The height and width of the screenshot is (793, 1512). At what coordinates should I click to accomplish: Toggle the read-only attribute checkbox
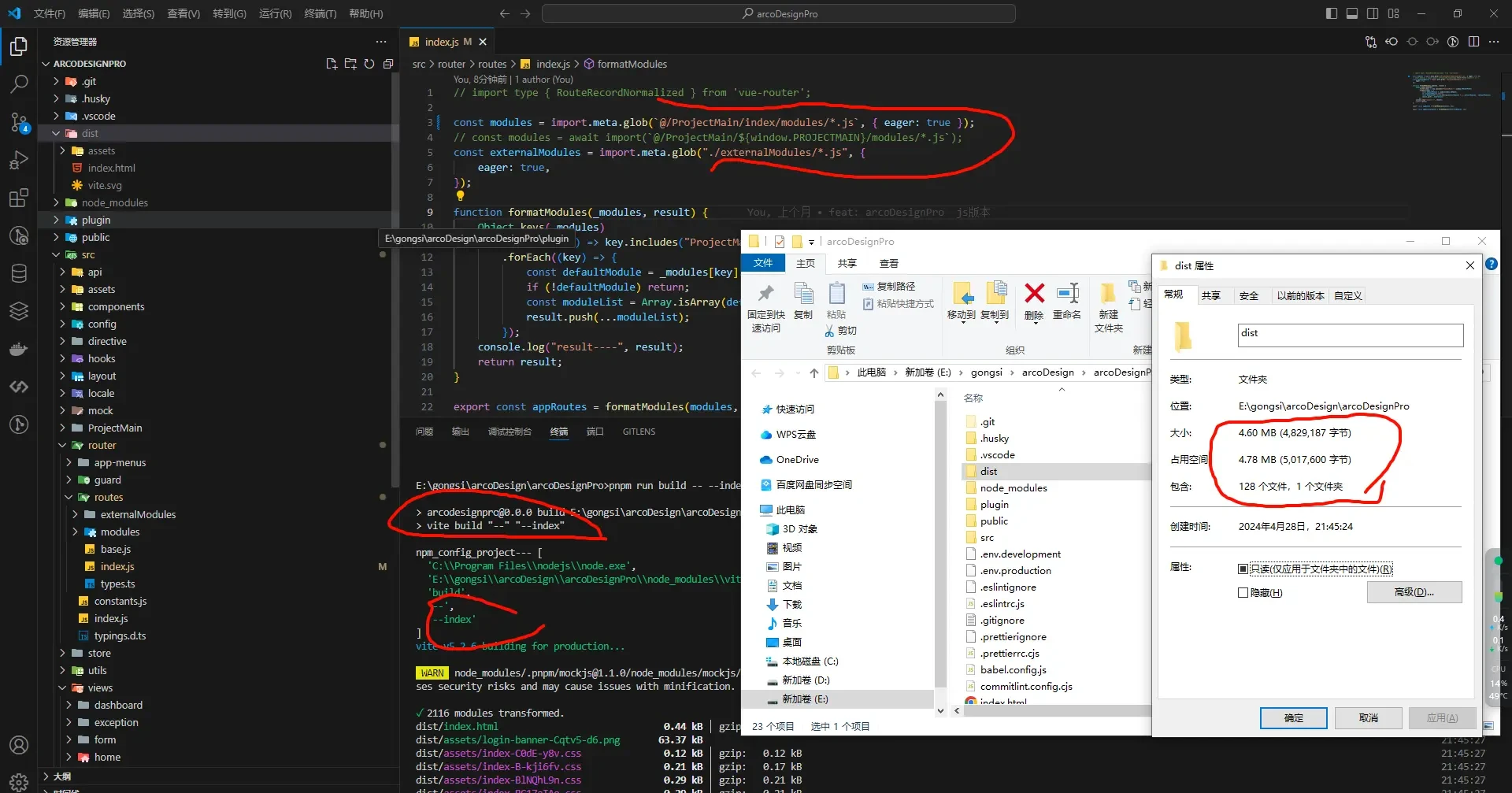[x=1243, y=569]
